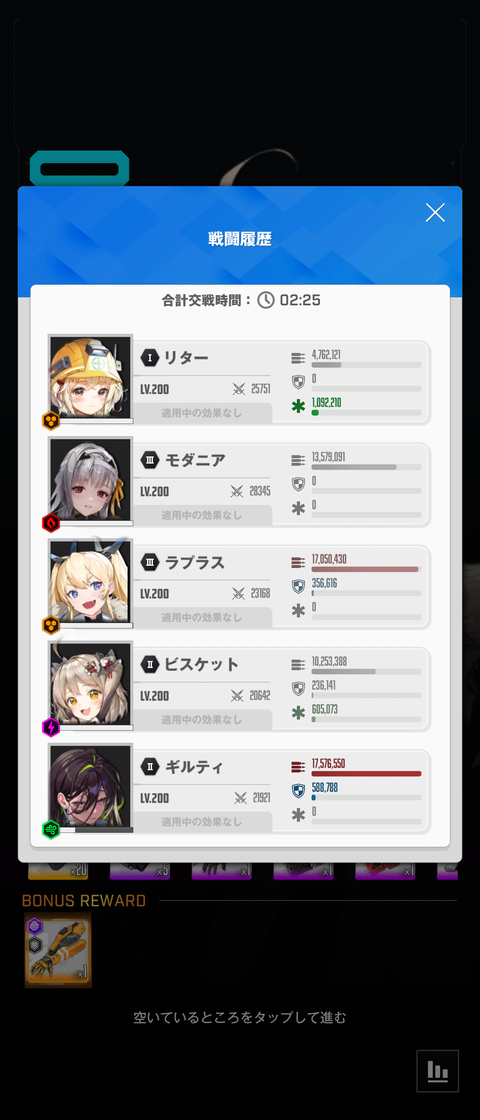Click the clock icon beside 合計交戦時間
Viewport: 480px width, 1120px height.
tap(266, 300)
